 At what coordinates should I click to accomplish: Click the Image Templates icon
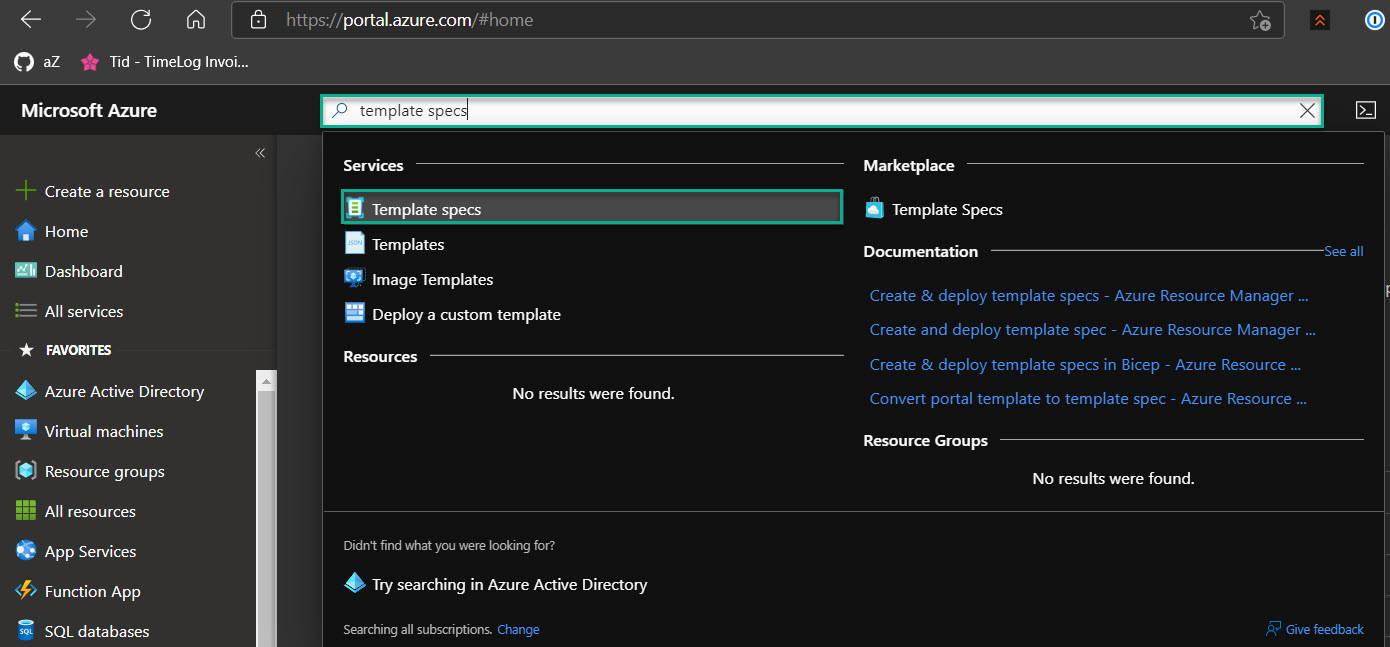tap(355, 279)
